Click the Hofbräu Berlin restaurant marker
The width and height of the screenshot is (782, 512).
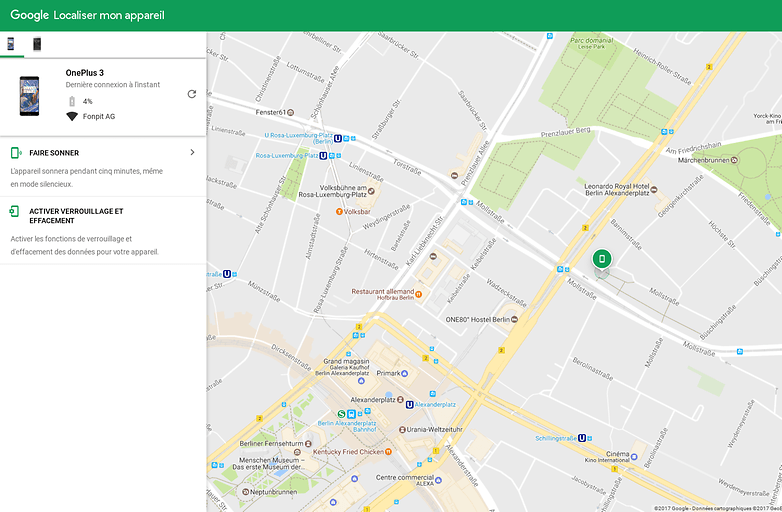click(x=418, y=295)
